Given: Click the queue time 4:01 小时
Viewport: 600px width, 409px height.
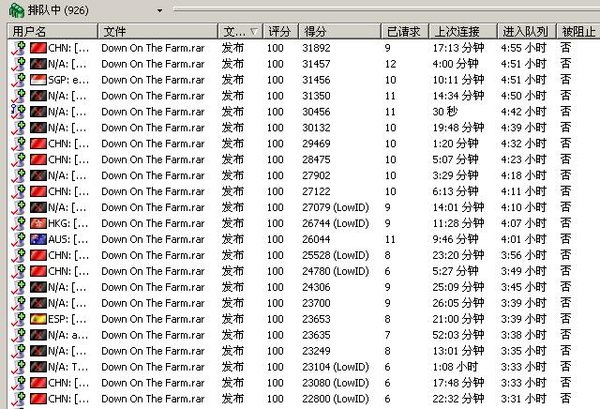Looking at the screenshot, I should [x=523, y=239].
